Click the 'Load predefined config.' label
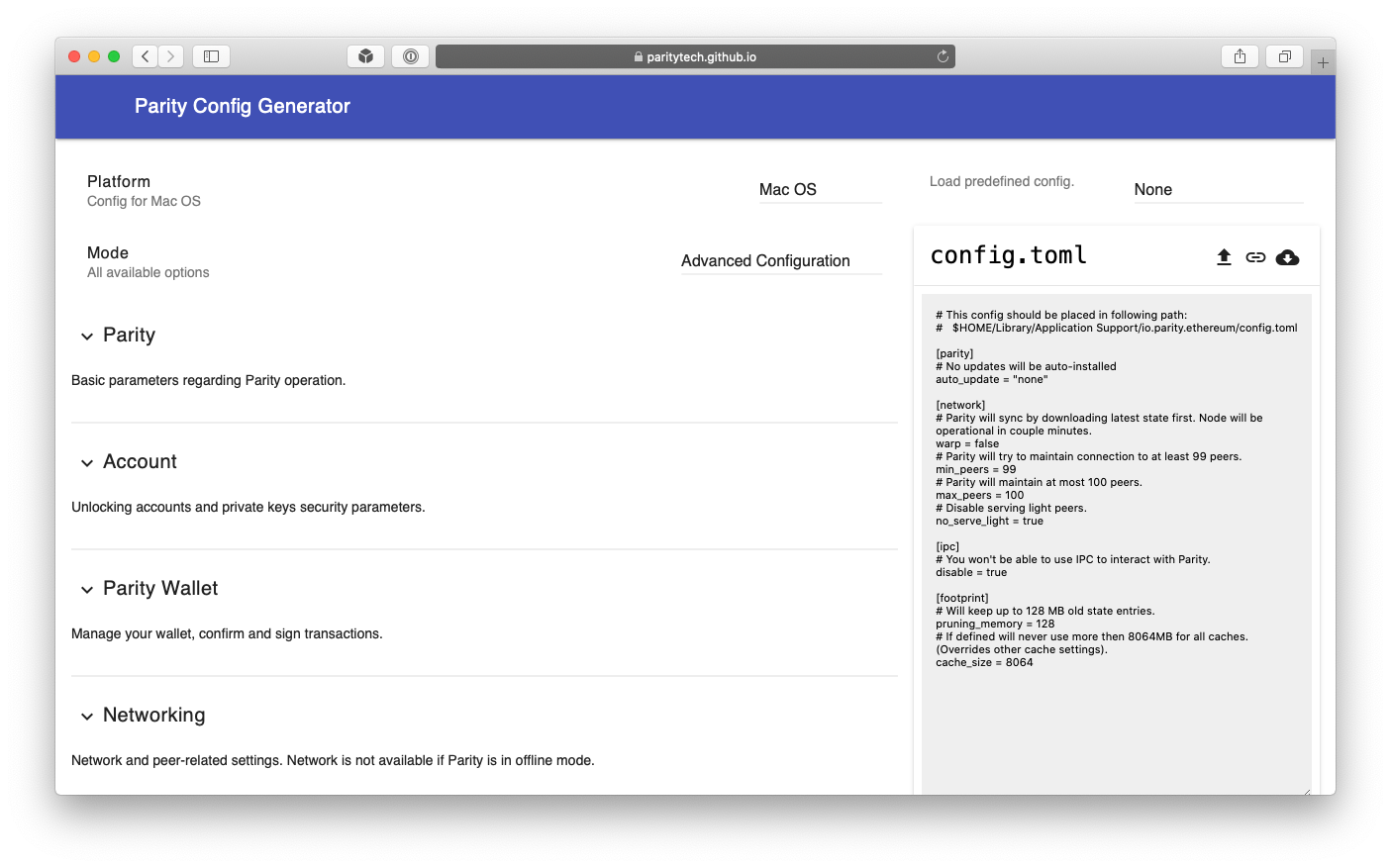 coord(1002,181)
